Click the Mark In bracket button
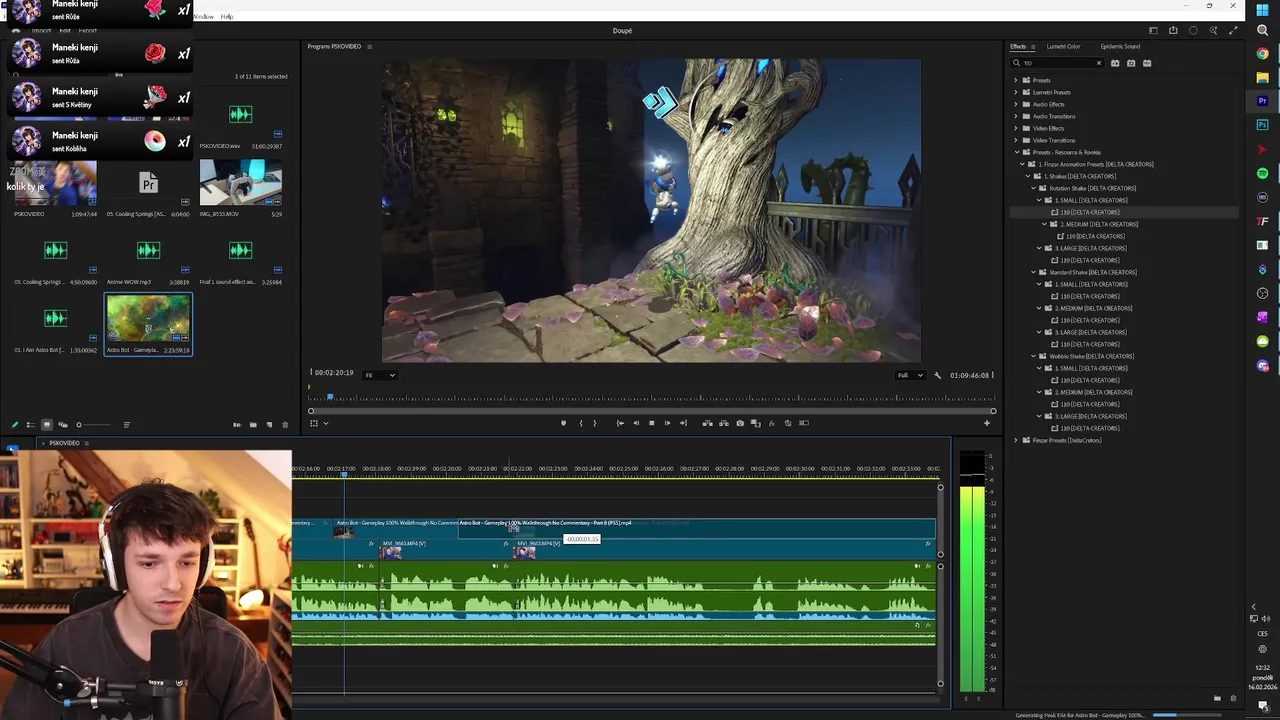This screenshot has width=1280, height=720. (x=581, y=423)
